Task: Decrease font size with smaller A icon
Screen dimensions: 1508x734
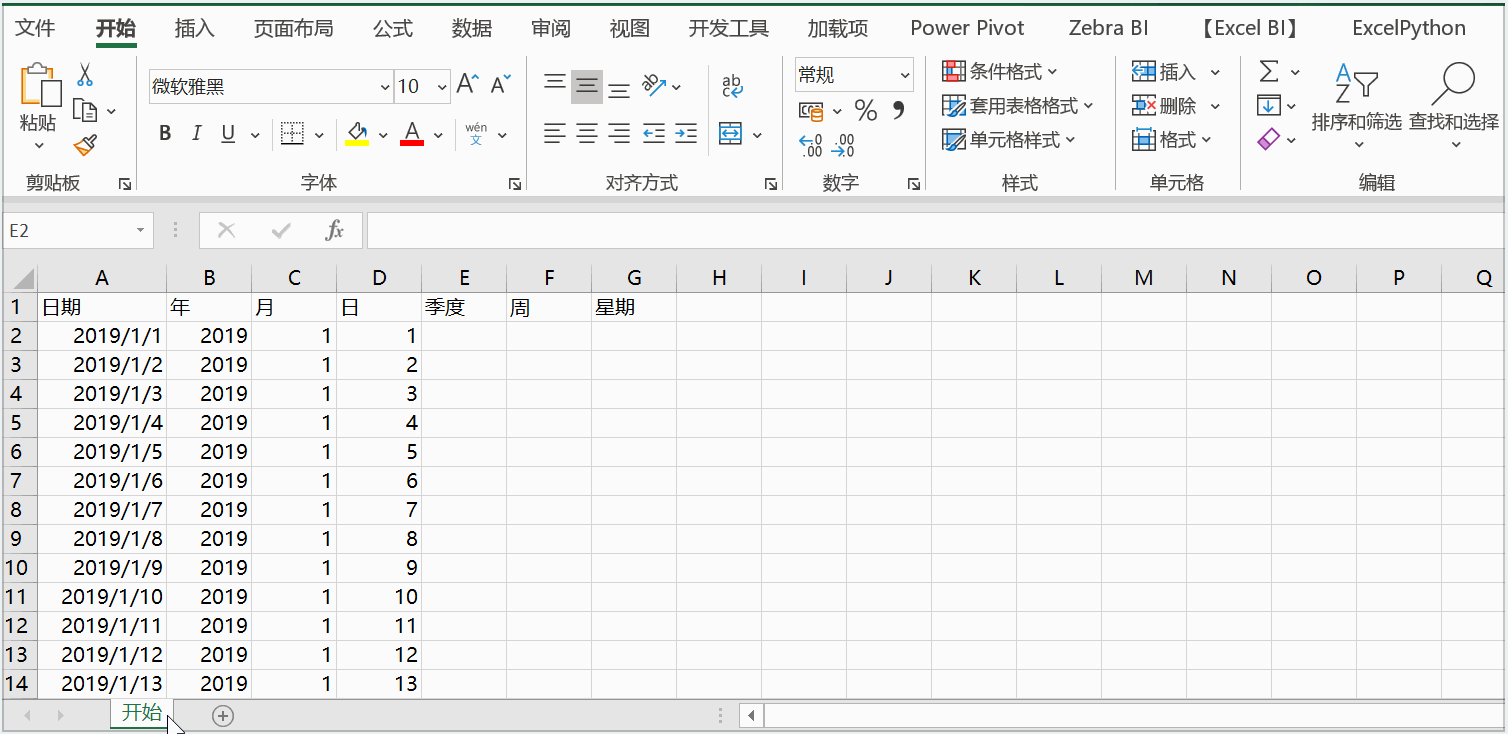Action: pyautogui.click(x=501, y=84)
